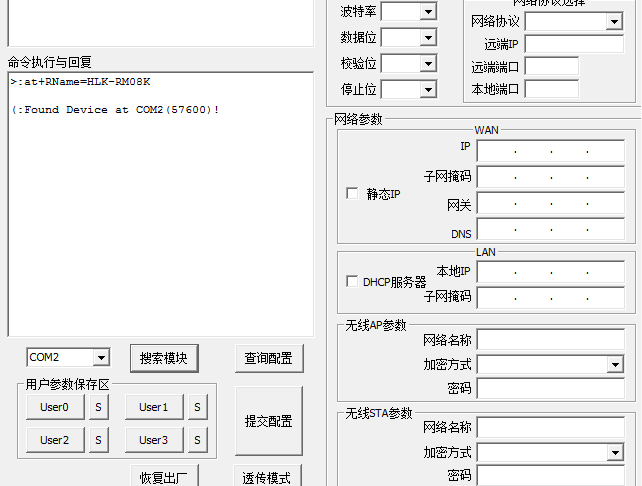Click the 搜索模块 button
The width and height of the screenshot is (642, 486).
pos(164,358)
